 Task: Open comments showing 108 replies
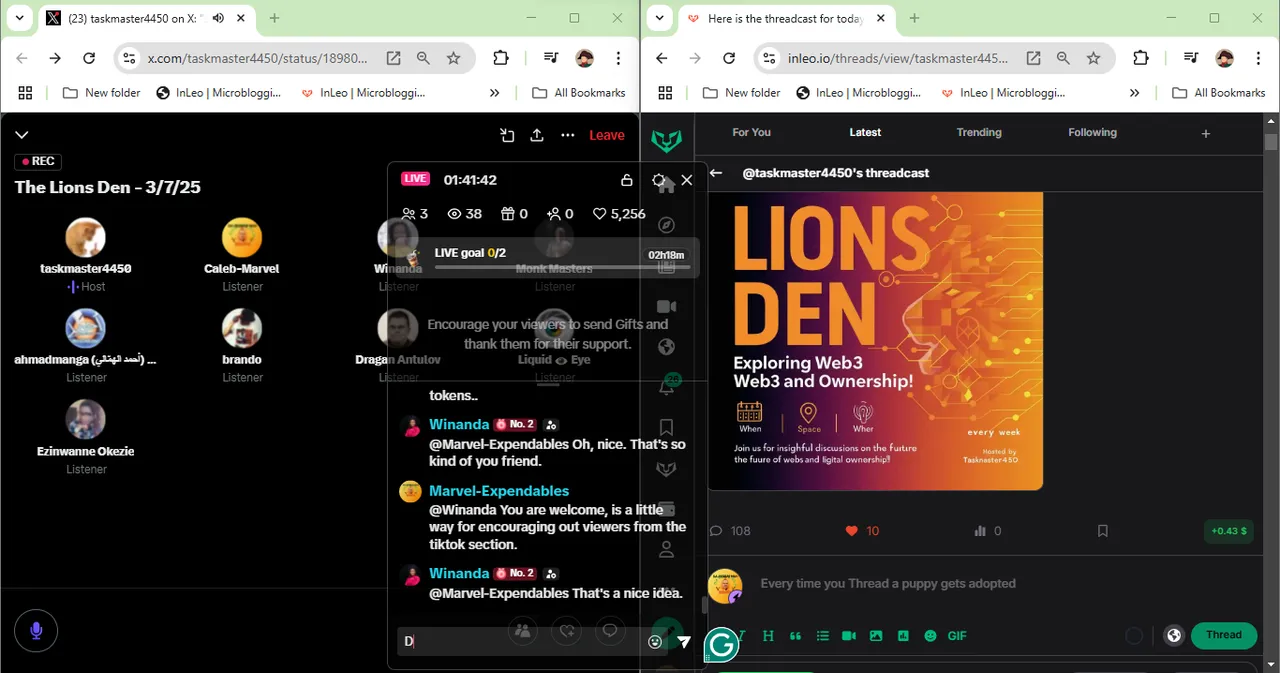point(730,531)
